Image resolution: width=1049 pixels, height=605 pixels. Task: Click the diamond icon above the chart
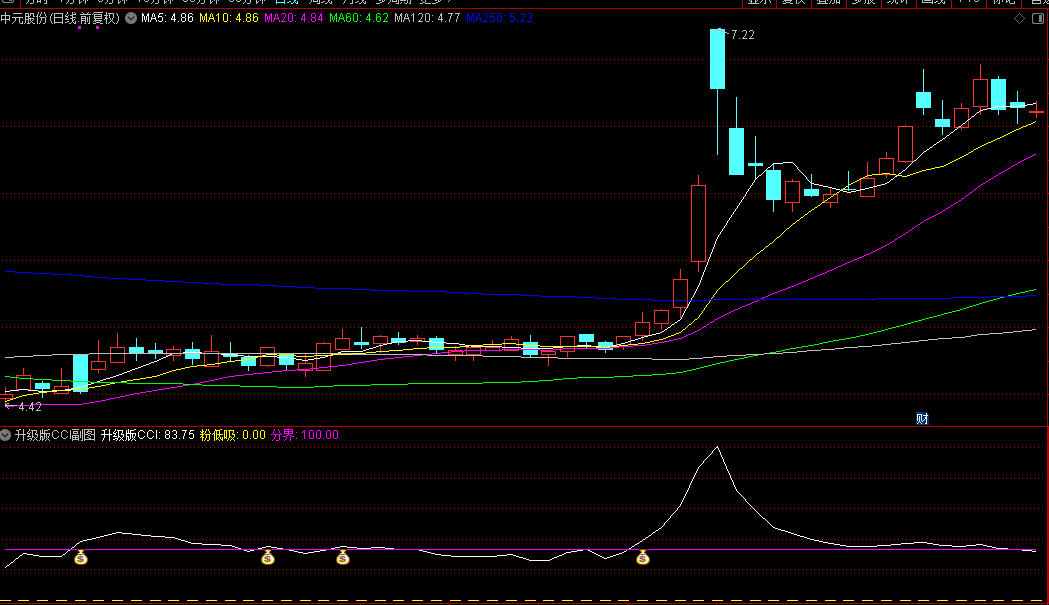click(x=1020, y=19)
